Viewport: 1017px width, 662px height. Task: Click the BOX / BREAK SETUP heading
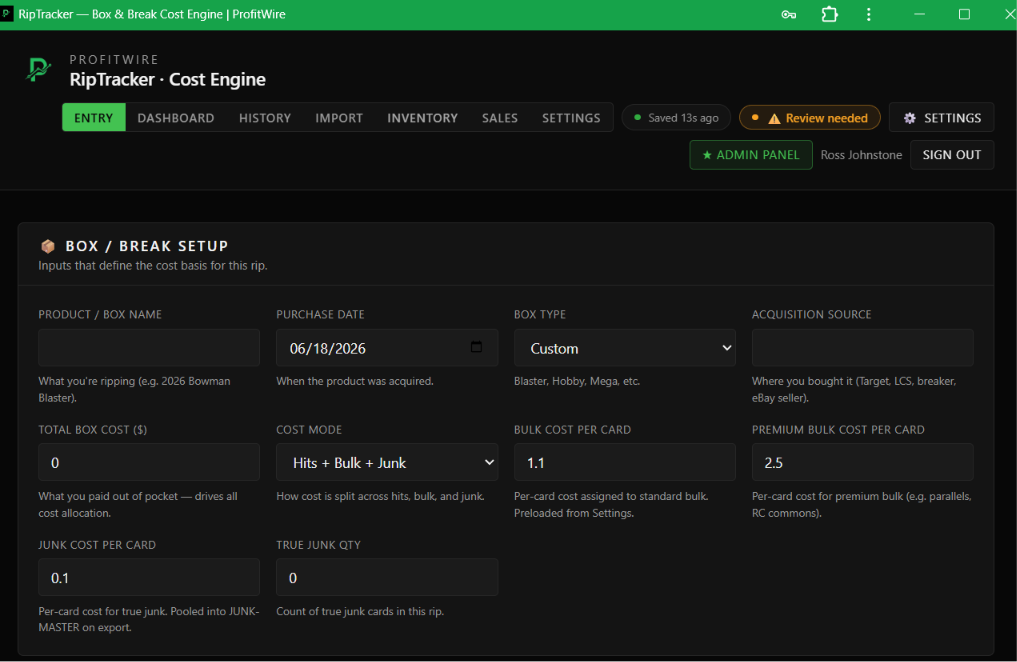click(x=147, y=246)
